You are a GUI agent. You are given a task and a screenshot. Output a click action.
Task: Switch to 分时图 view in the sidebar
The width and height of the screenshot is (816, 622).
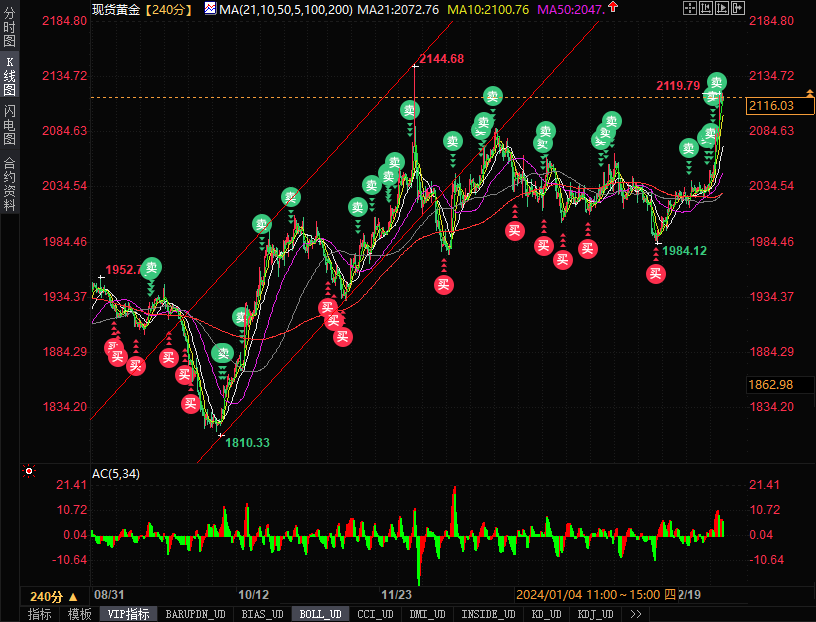tap(9, 29)
